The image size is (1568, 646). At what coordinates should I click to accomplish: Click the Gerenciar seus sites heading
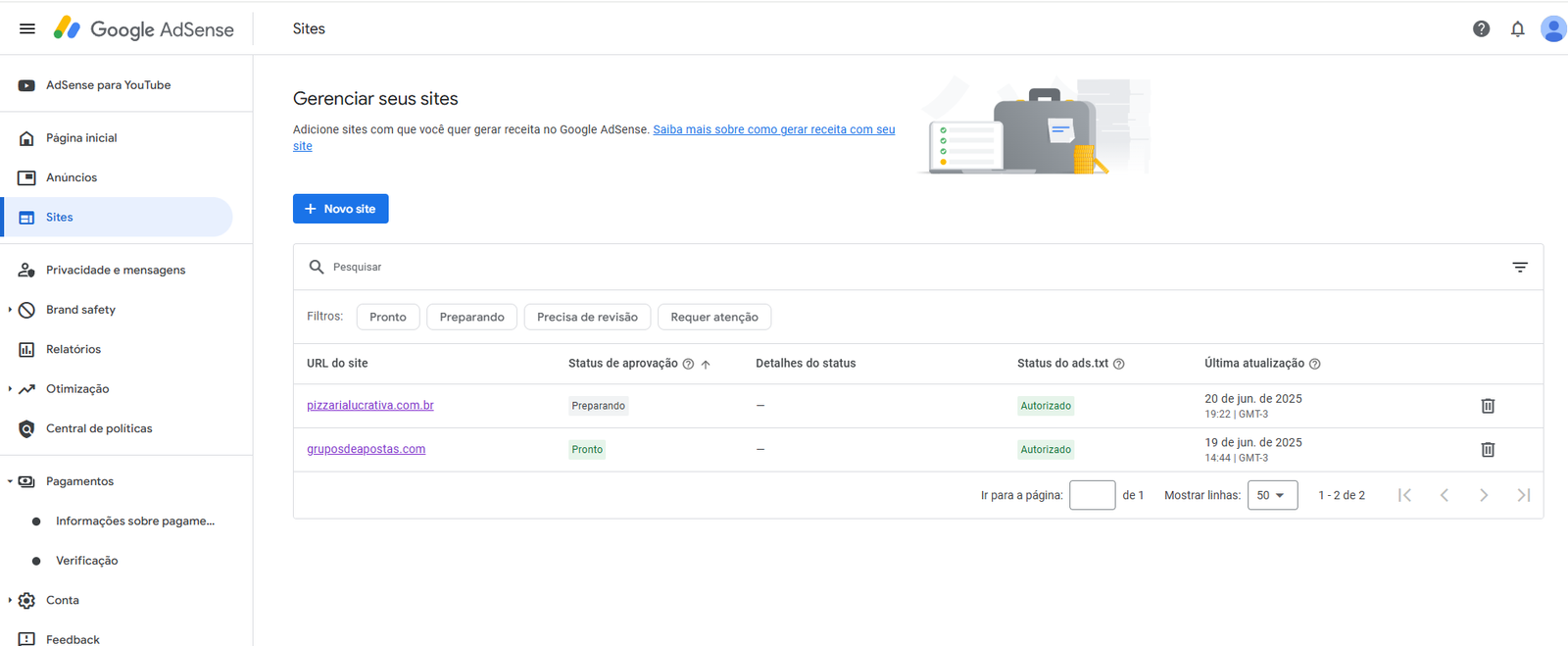point(375,99)
